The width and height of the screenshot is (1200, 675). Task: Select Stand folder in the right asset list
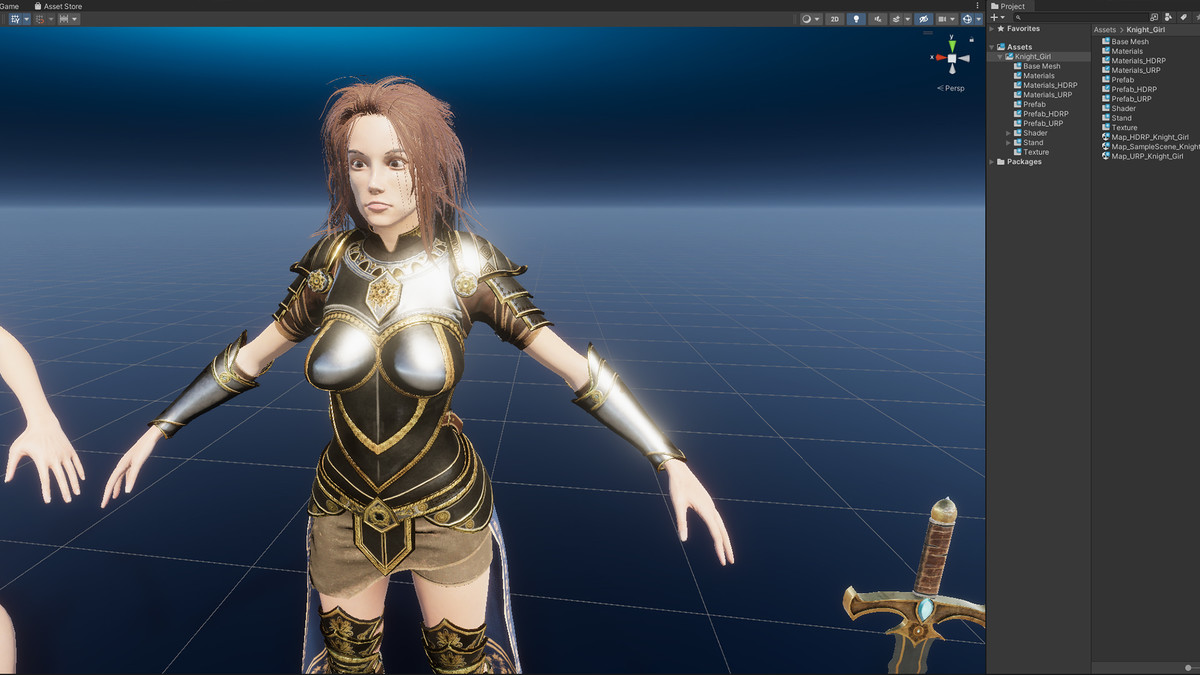pyautogui.click(x=1121, y=118)
